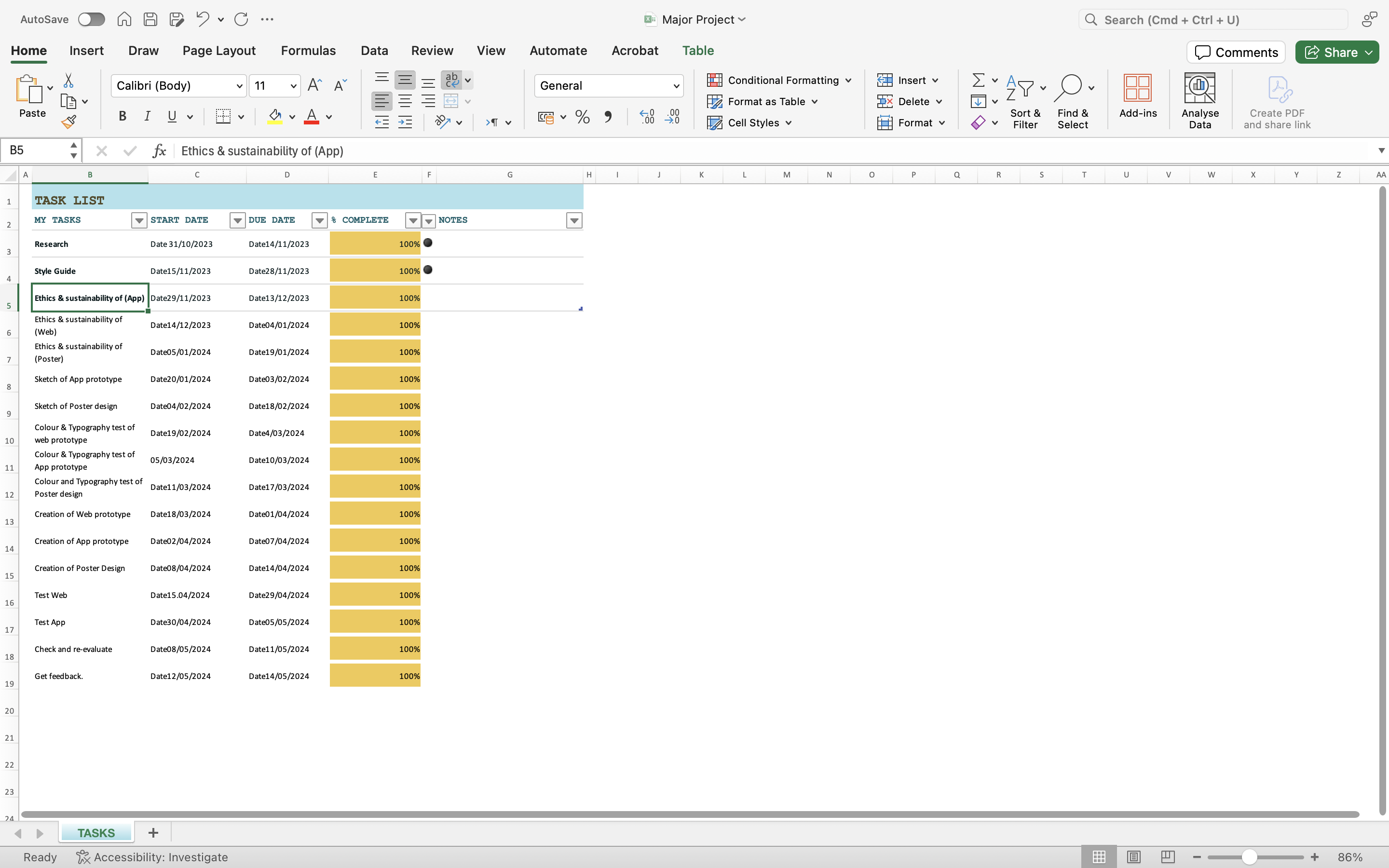
Task: Select the Research task cell
Action: pos(90,244)
